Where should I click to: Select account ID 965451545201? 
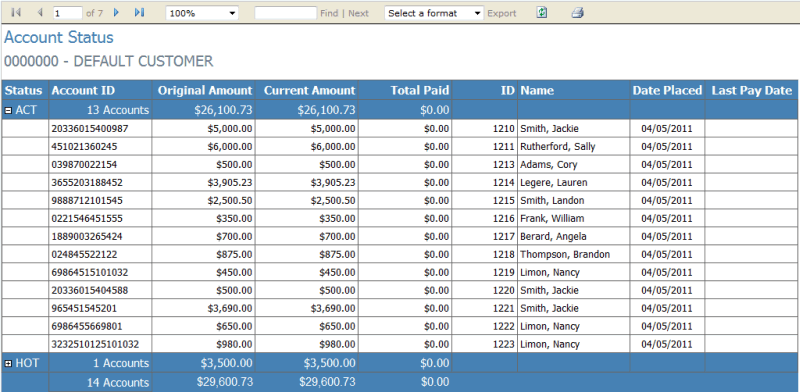[x=84, y=308]
